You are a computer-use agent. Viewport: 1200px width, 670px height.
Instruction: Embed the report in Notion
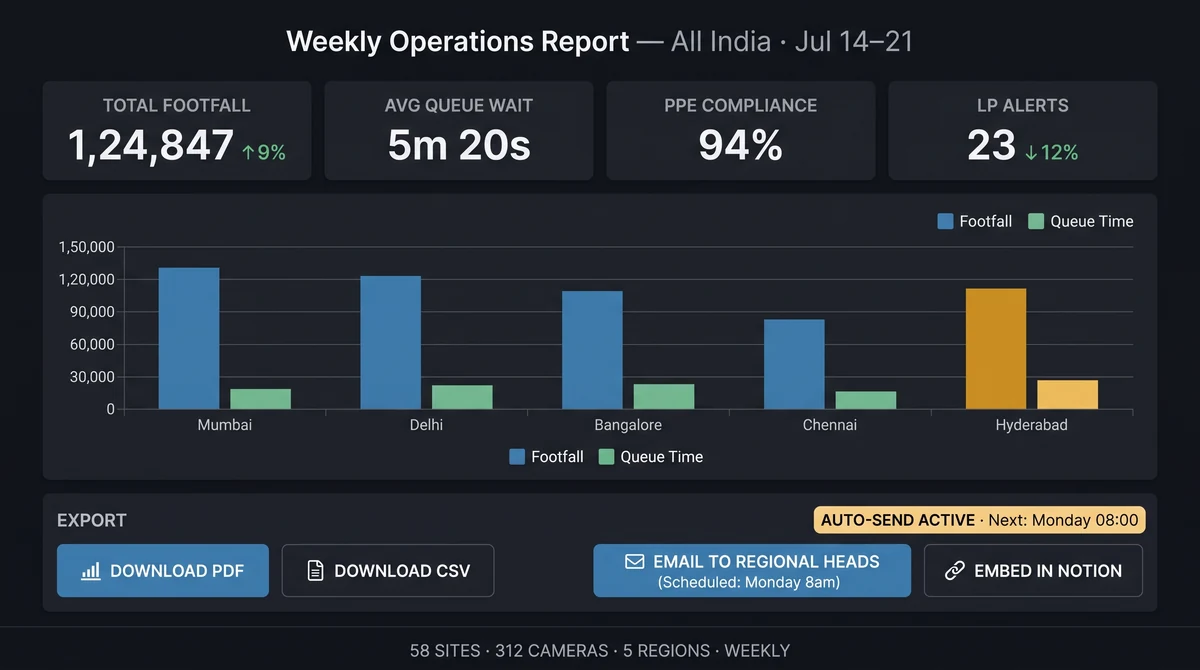coord(1033,571)
